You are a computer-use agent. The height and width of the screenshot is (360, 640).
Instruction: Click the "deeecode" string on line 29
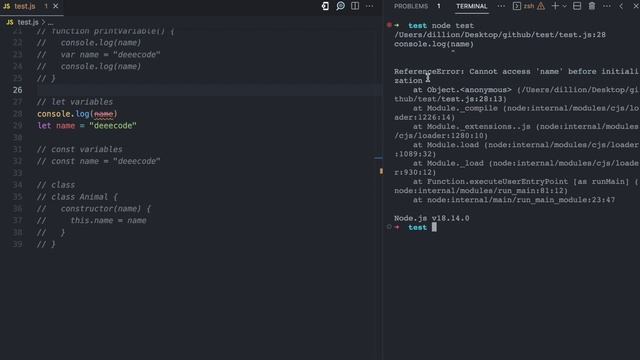[x=113, y=126]
